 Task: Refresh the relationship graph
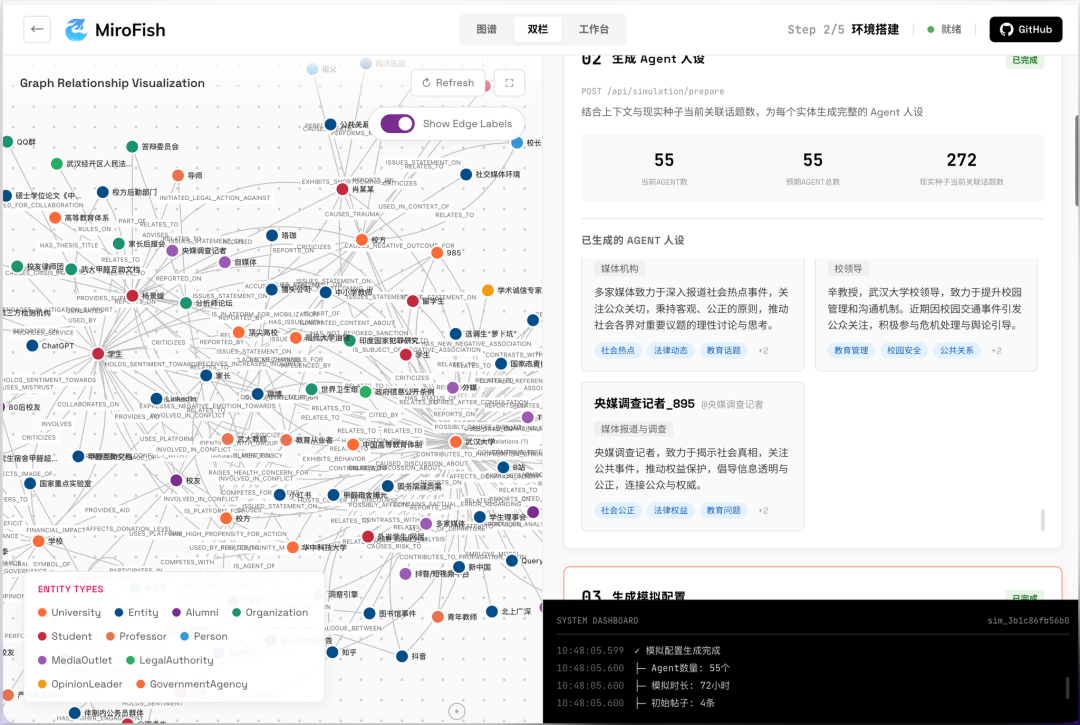coord(448,83)
